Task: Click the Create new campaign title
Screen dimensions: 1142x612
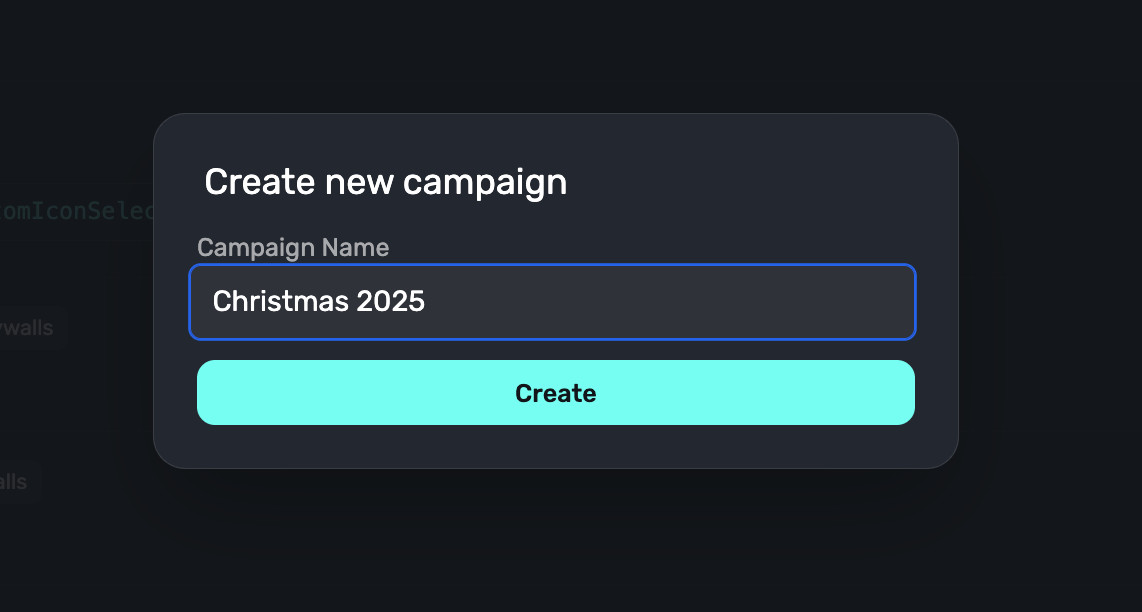Action: pos(385,181)
